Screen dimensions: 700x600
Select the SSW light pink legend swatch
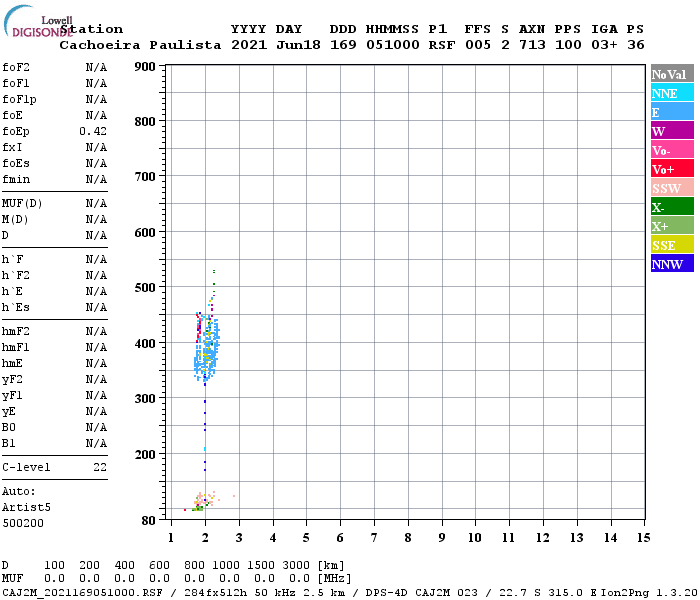[672, 188]
